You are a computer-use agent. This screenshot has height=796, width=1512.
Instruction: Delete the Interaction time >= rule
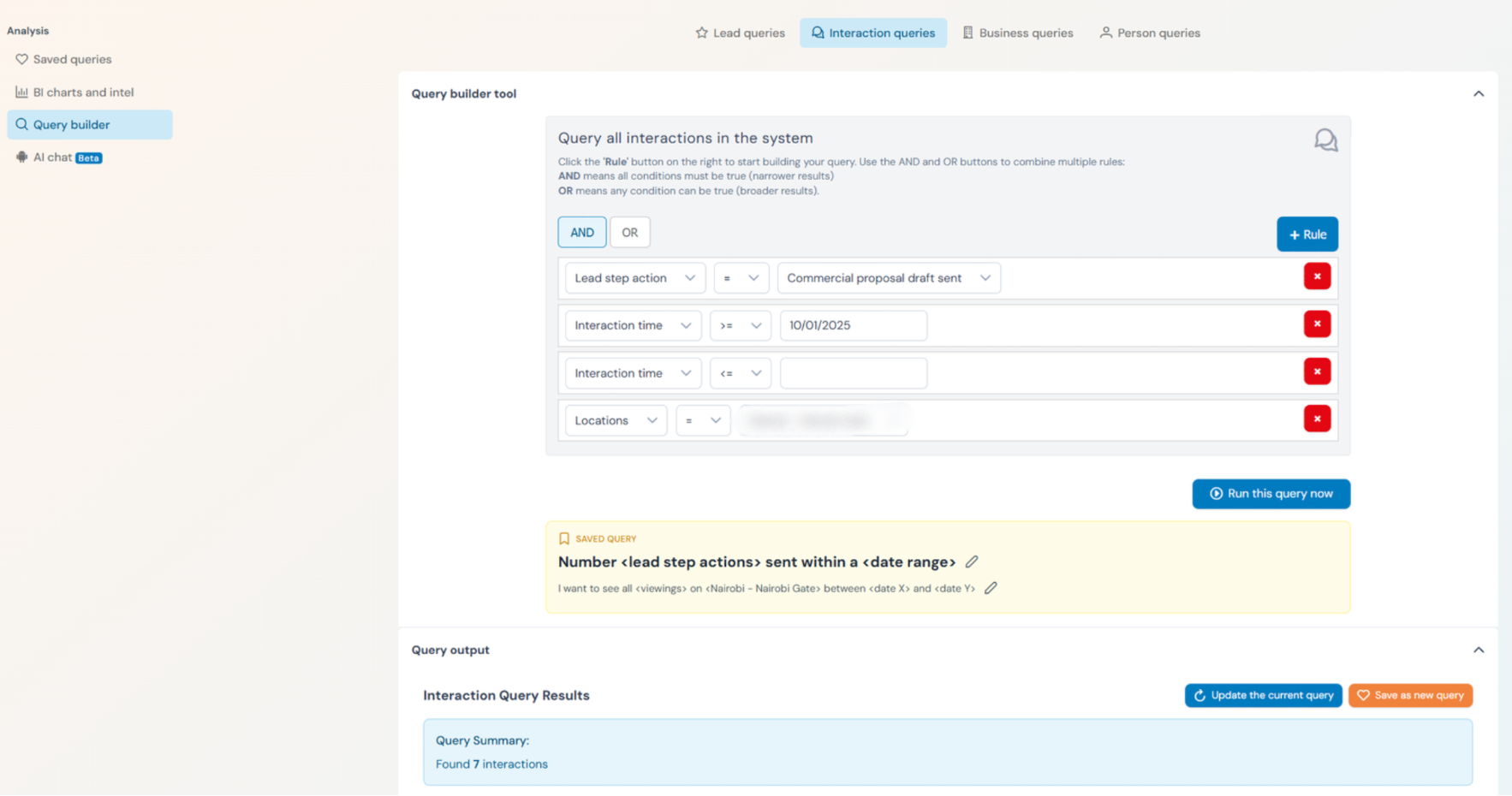(x=1316, y=324)
